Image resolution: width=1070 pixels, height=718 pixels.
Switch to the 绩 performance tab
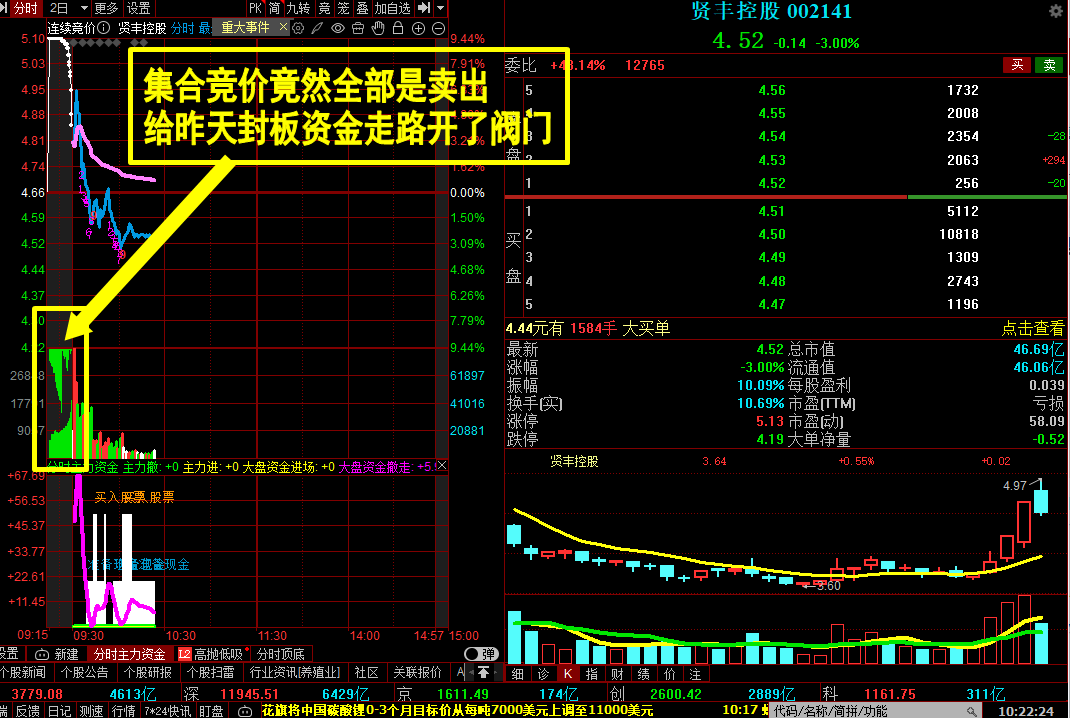pyautogui.click(x=644, y=674)
